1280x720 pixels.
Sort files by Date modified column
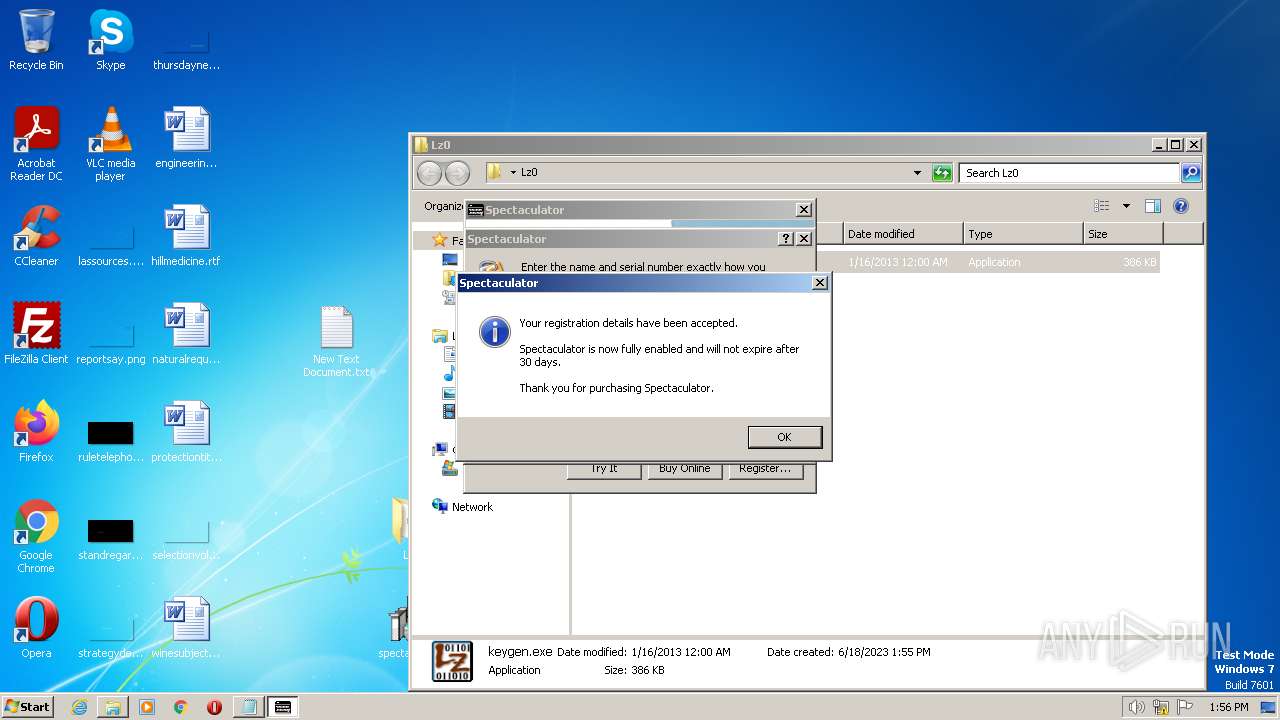(x=902, y=234)
